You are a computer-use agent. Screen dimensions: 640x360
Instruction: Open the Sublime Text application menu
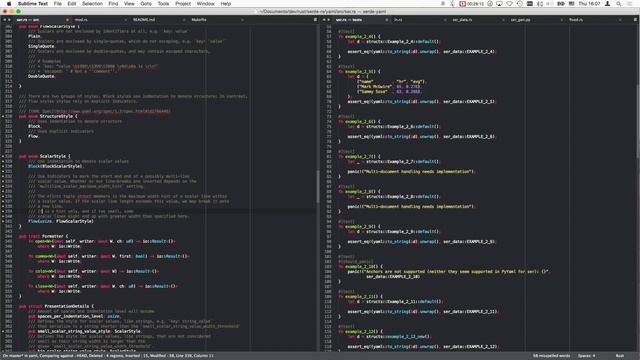[33, 4]
